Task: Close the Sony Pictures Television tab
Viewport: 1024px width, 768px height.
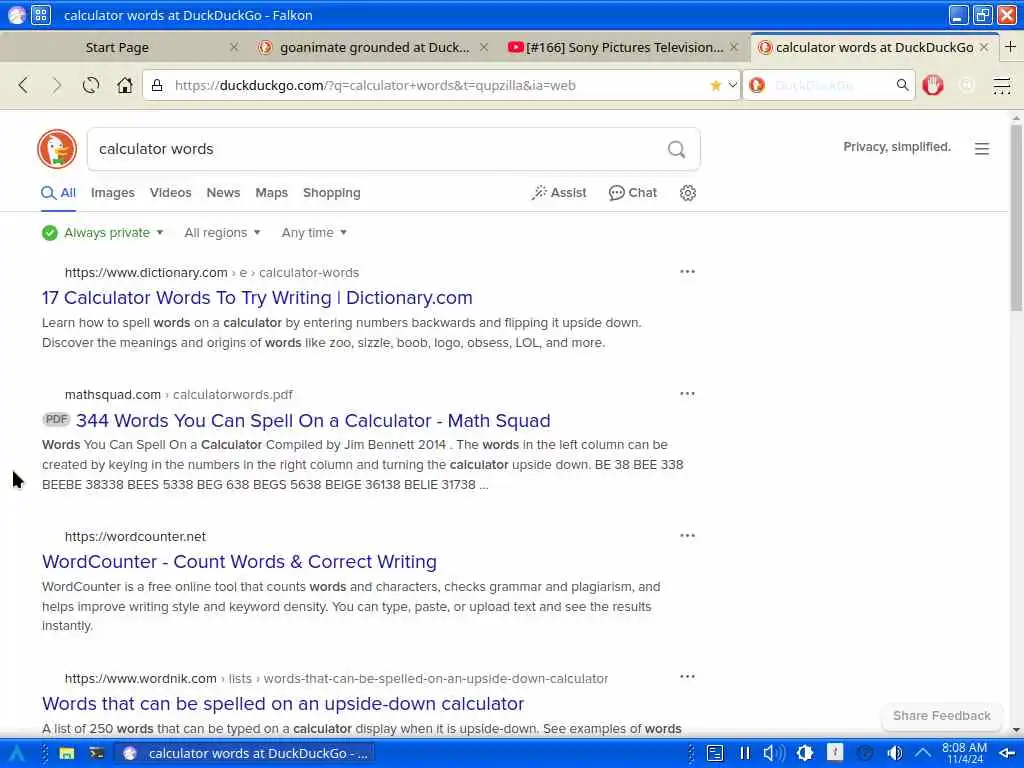Action: [x=734, y=48]
